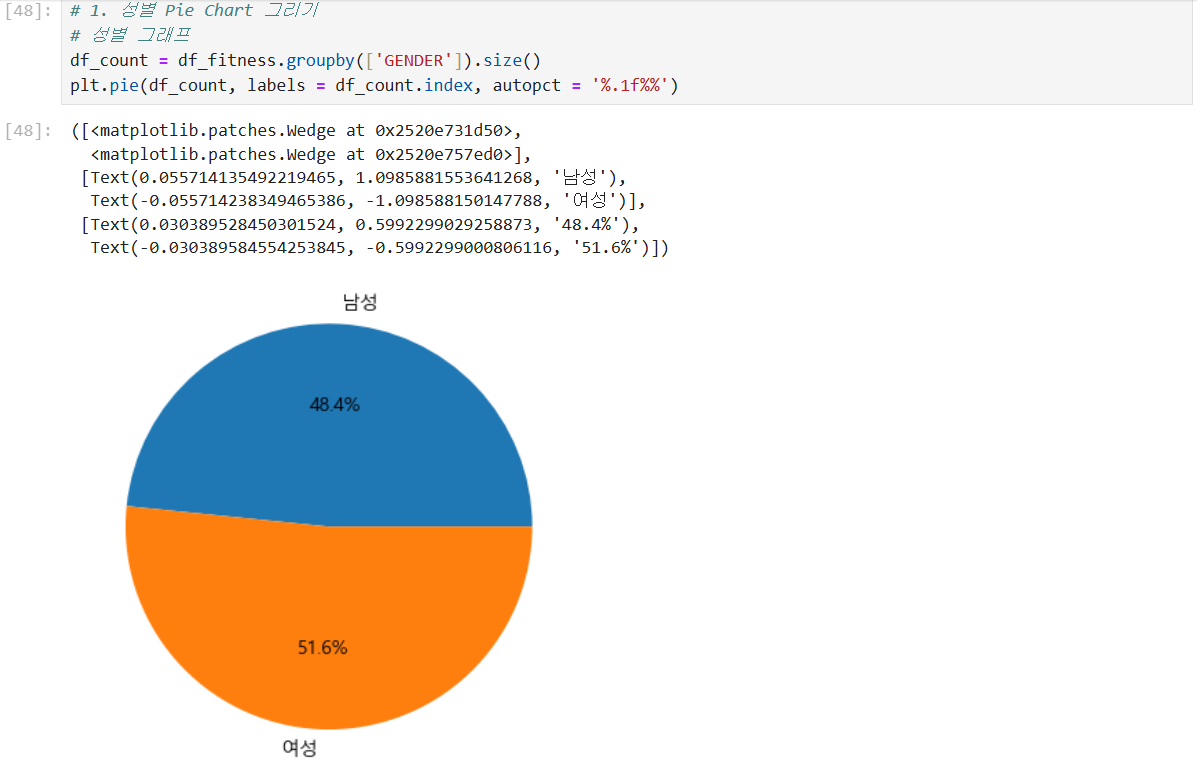
Task: Click the input prompt [48] beside code
Action: 28,11
